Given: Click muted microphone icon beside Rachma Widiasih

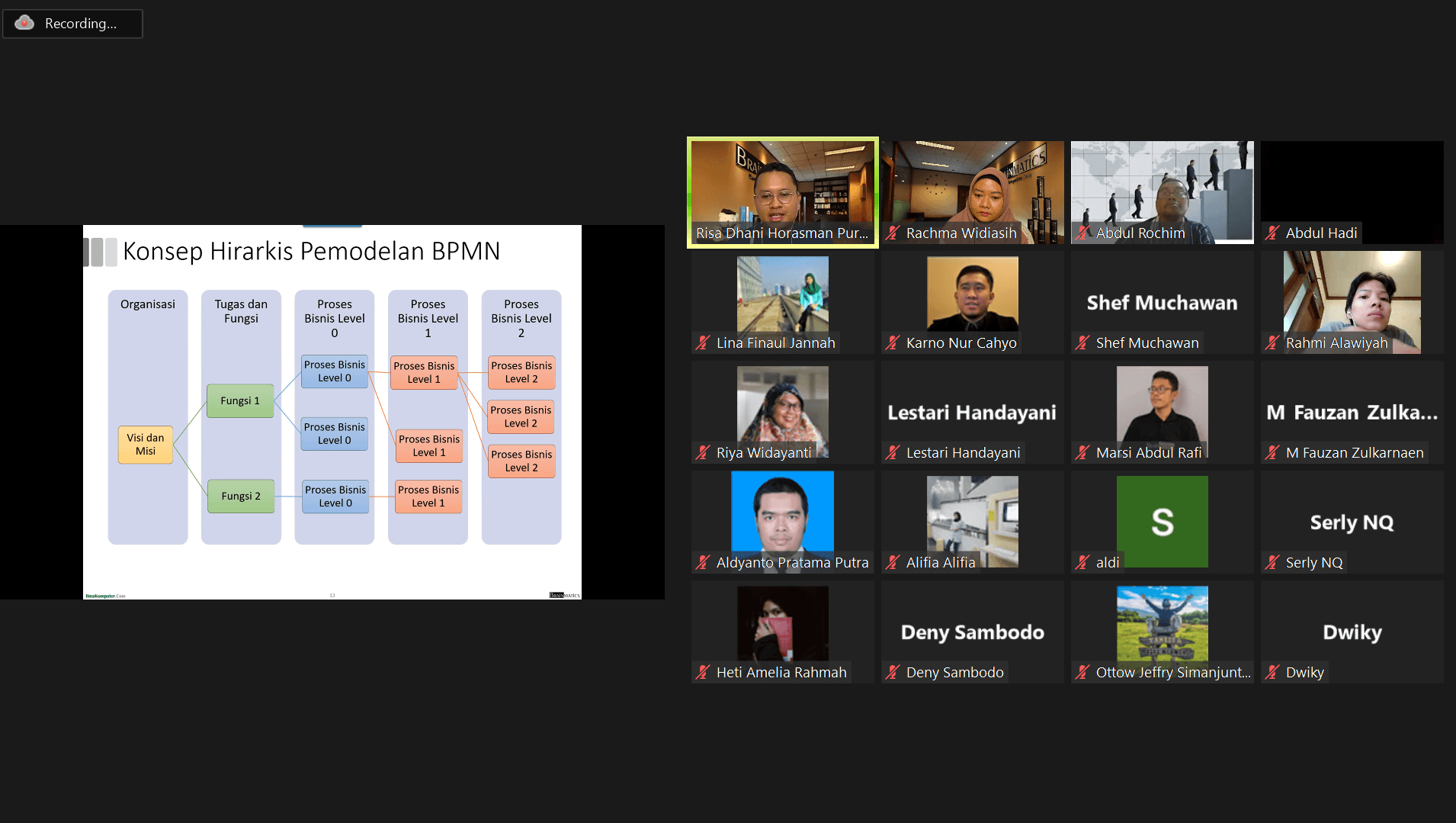Looking at the screenshot, I should (x=893, y=233).
